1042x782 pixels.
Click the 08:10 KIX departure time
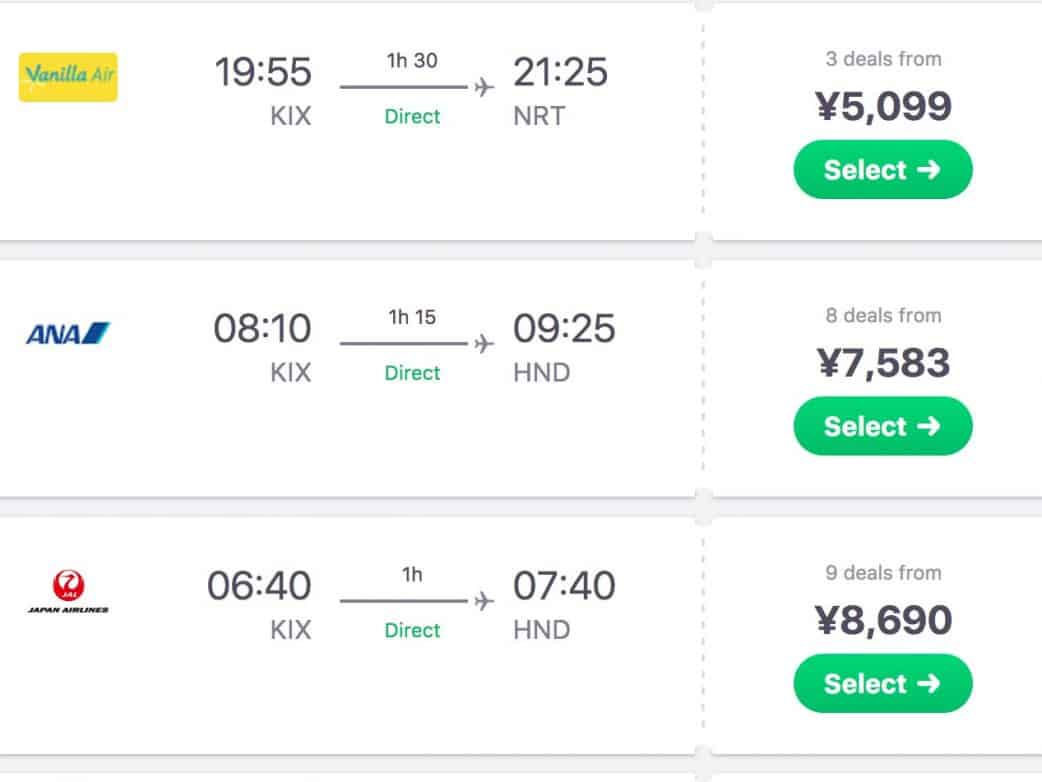coord(263,329)
